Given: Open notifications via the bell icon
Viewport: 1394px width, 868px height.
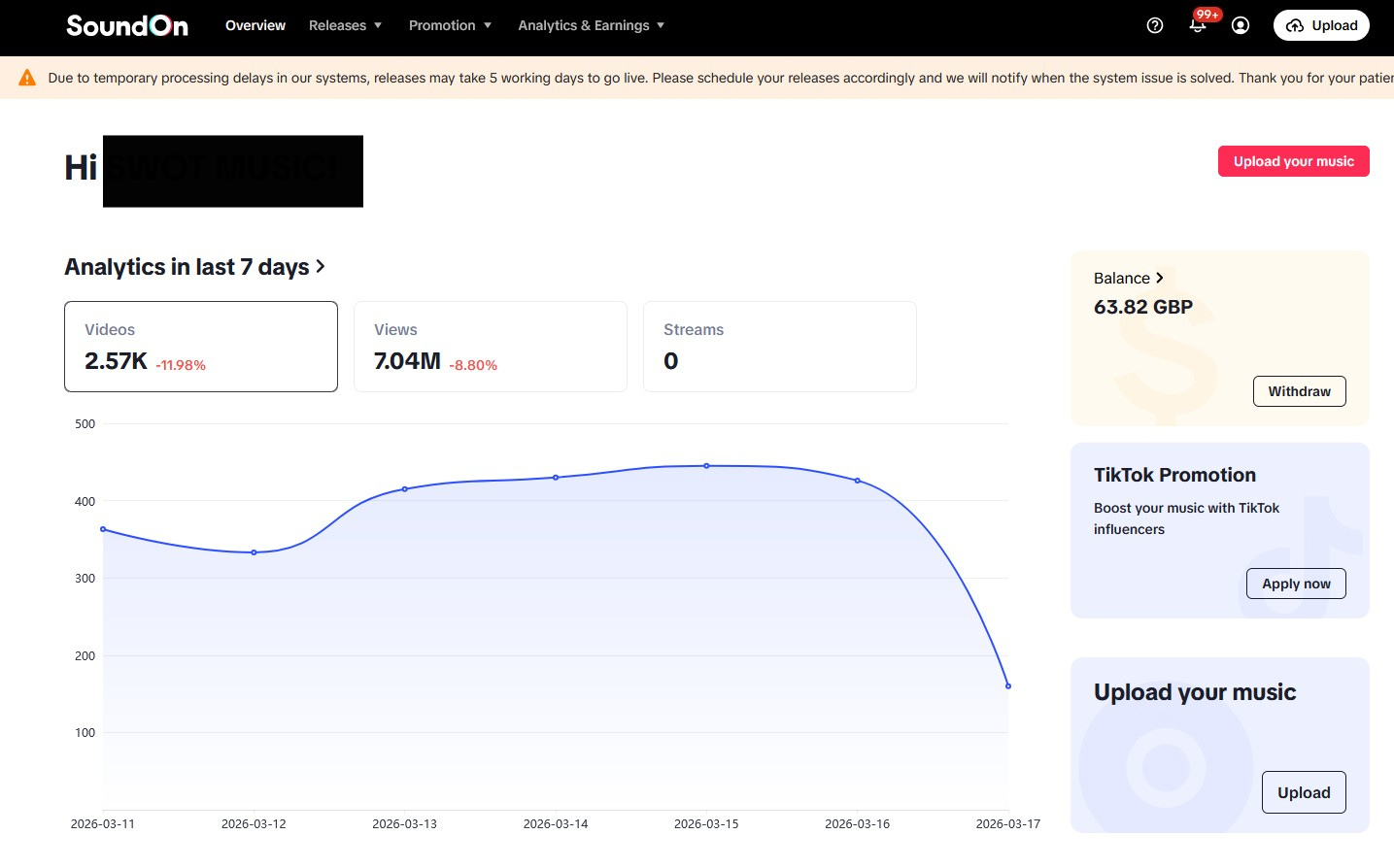Looking at the screenshot, I should click(1197, 25).
